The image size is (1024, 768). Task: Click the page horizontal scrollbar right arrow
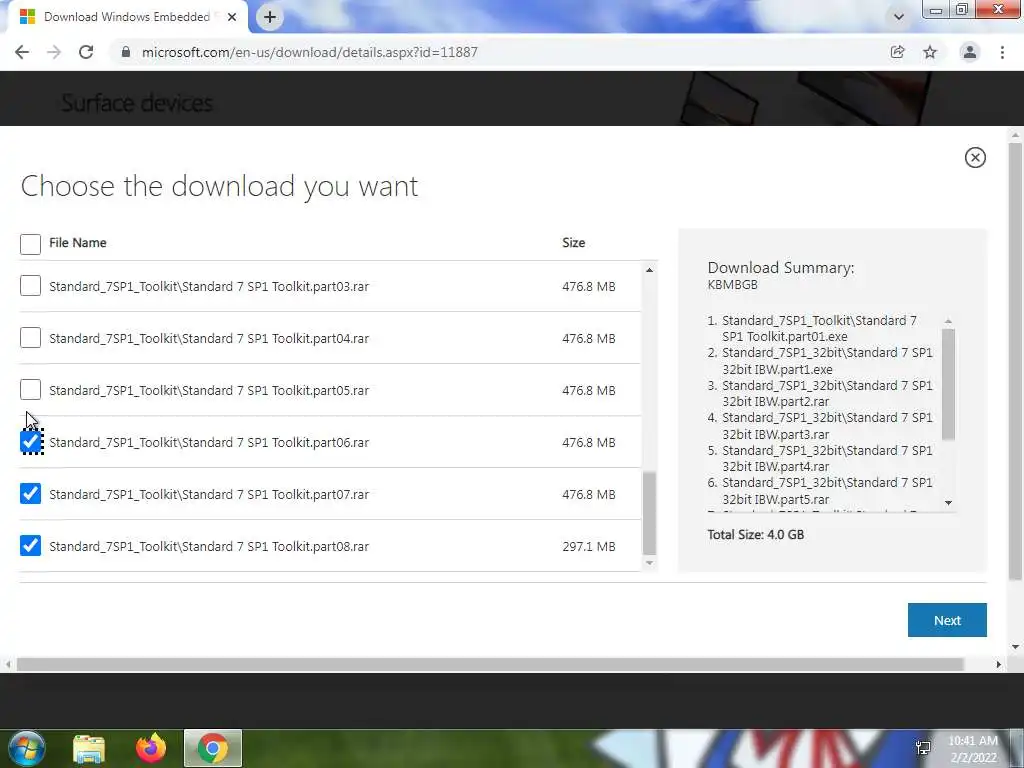999,664
